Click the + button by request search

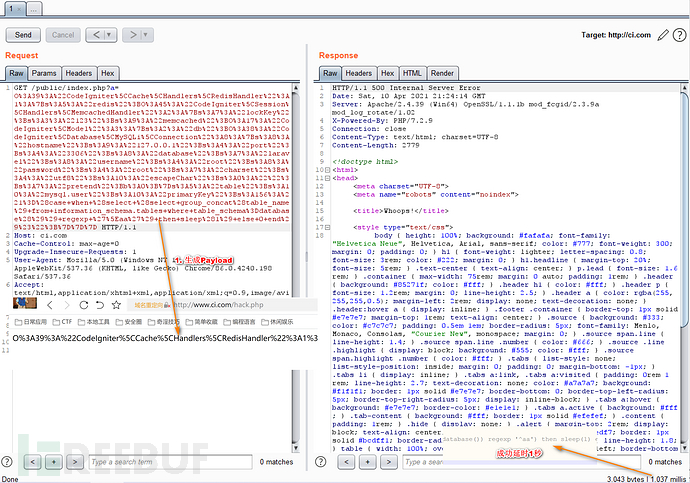54,461
